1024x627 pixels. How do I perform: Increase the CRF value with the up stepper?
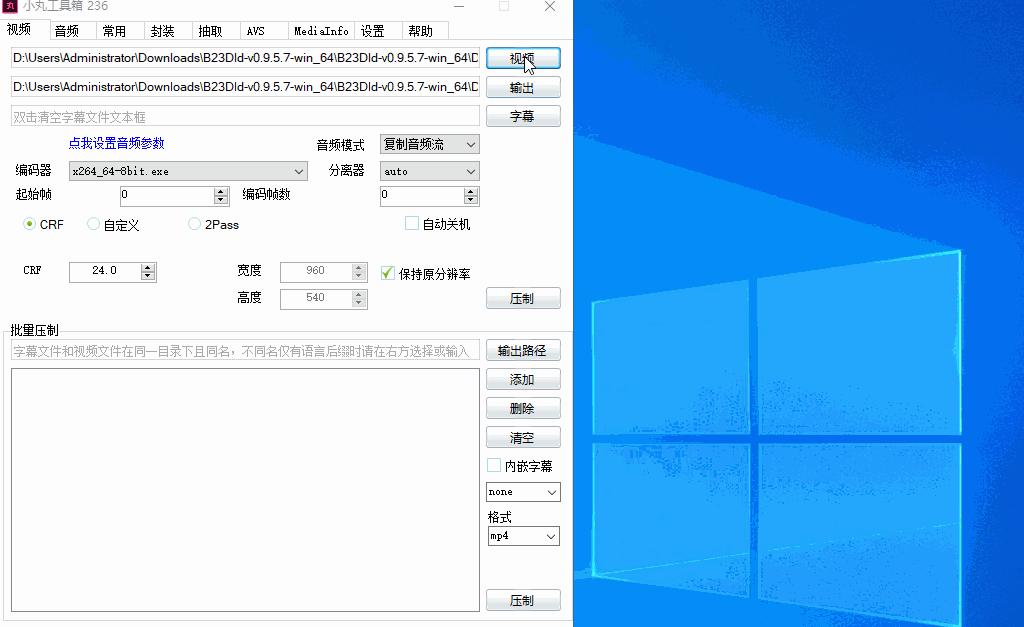click(147, 266)
